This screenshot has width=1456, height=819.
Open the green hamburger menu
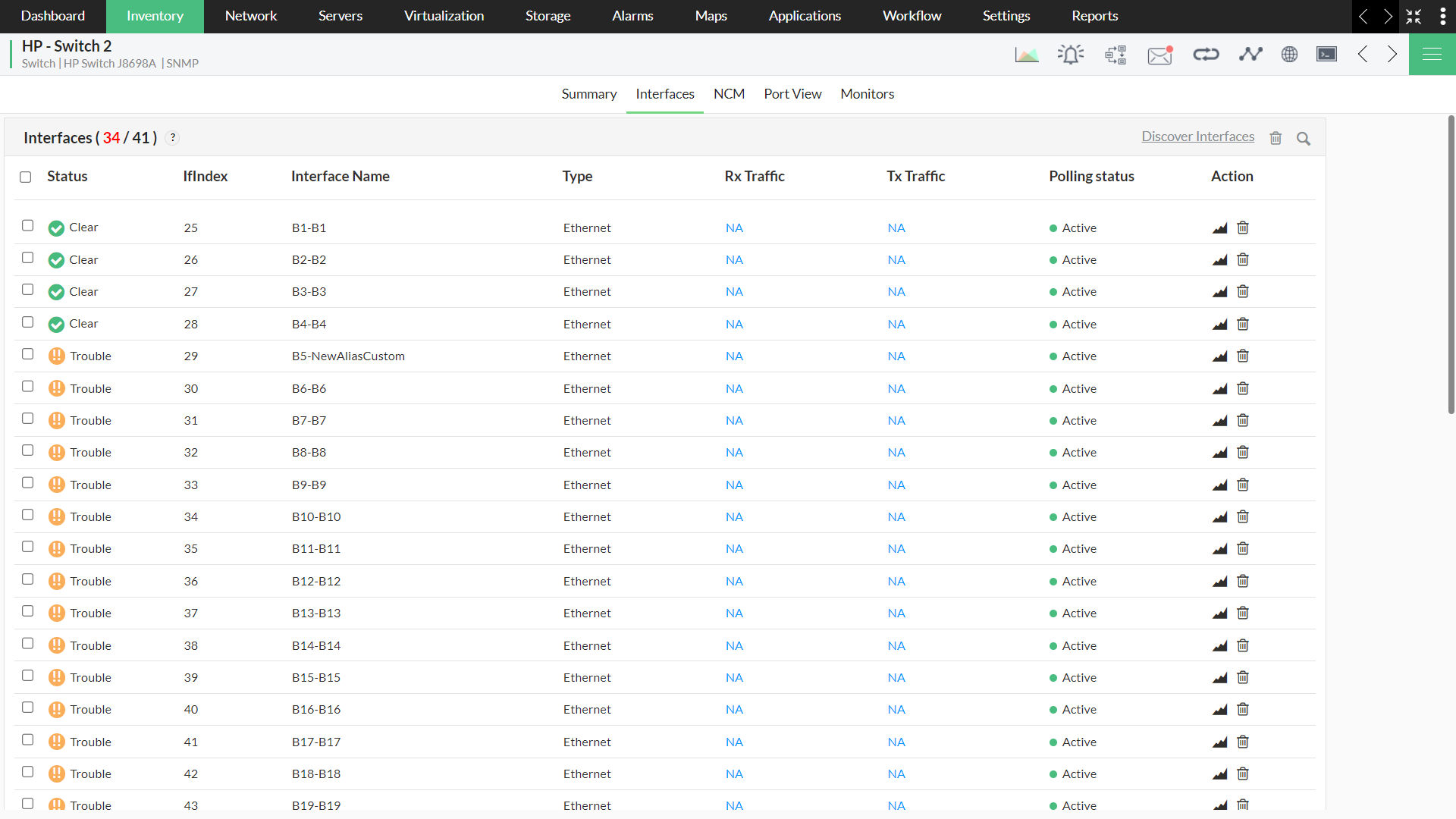coord(1432,55)
